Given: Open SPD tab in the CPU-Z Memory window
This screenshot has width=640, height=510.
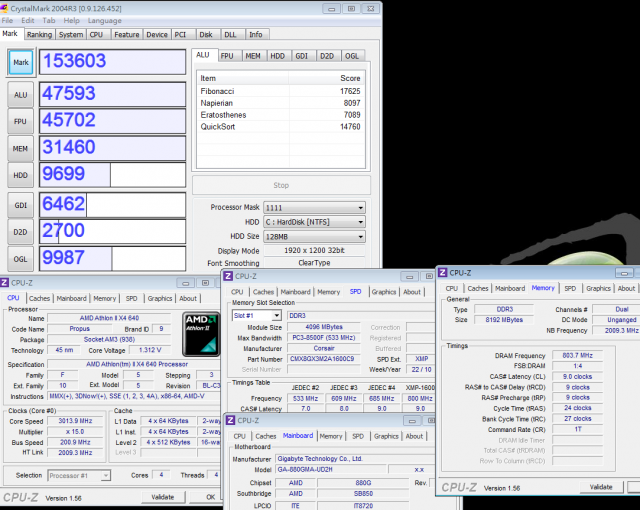Looking at the screenshot, I should tap(570, 288).
